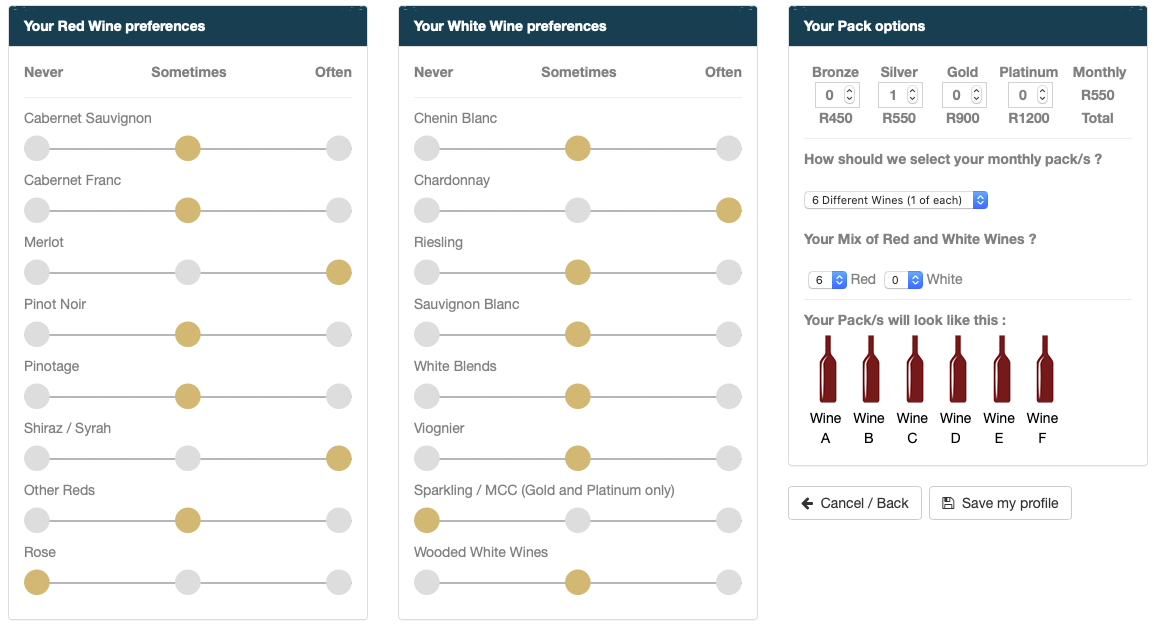1154x627 pixels.
Task: Click the Wine C bottle icon
Action: coord(914,369)
